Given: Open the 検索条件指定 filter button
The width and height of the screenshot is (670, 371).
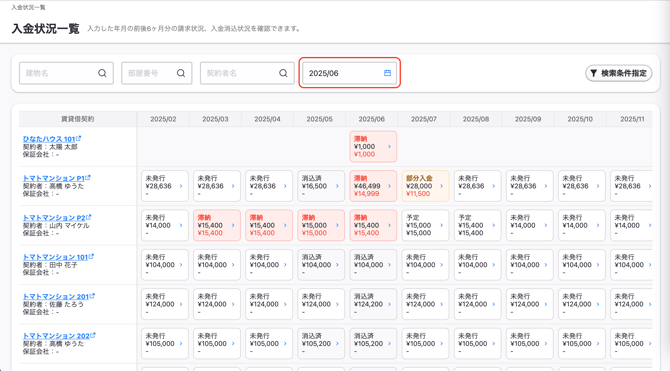Looking at the screenshot, I should click(x=618, y=73).
